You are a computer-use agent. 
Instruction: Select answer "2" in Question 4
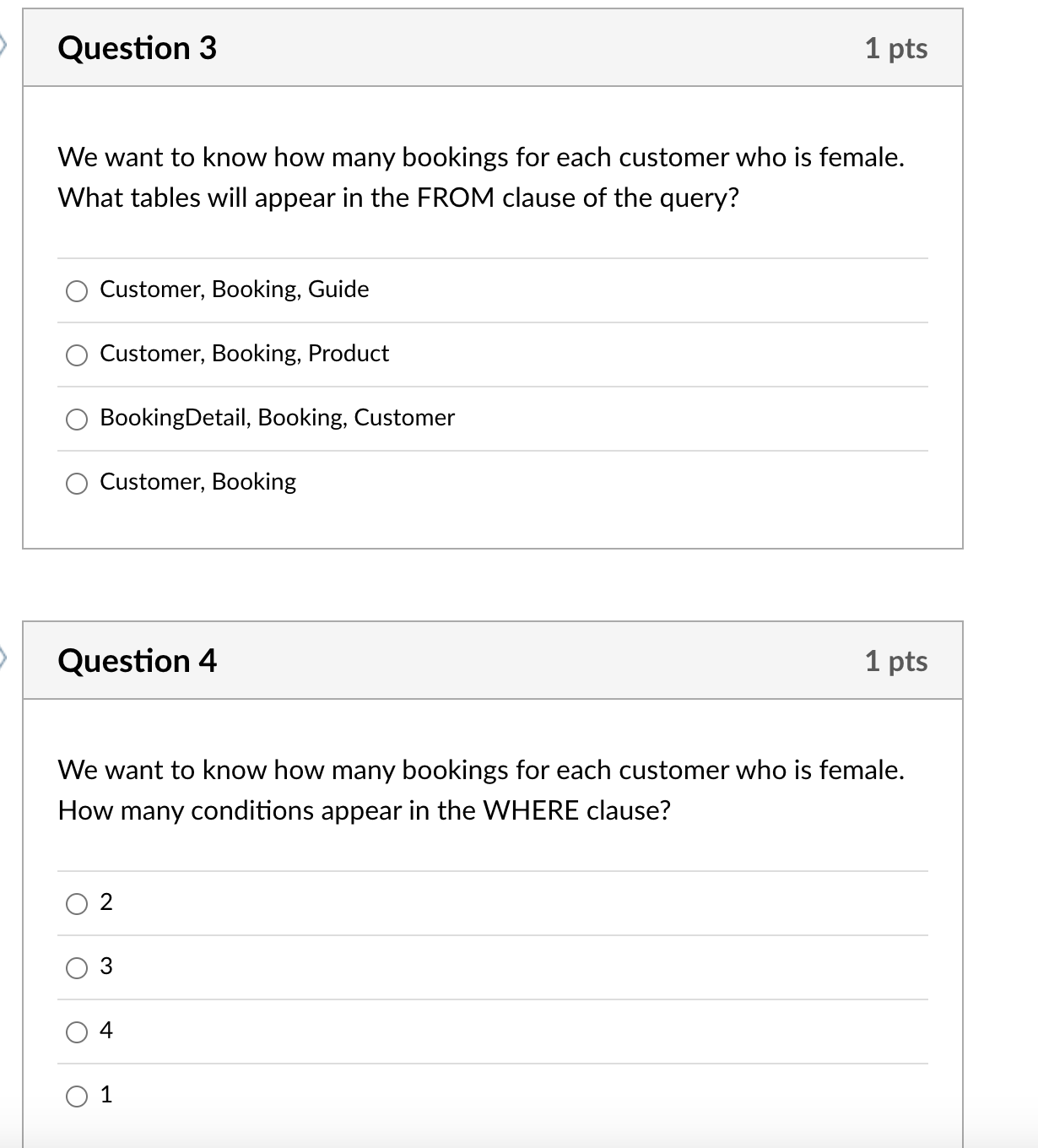click(x=77, y=904)
